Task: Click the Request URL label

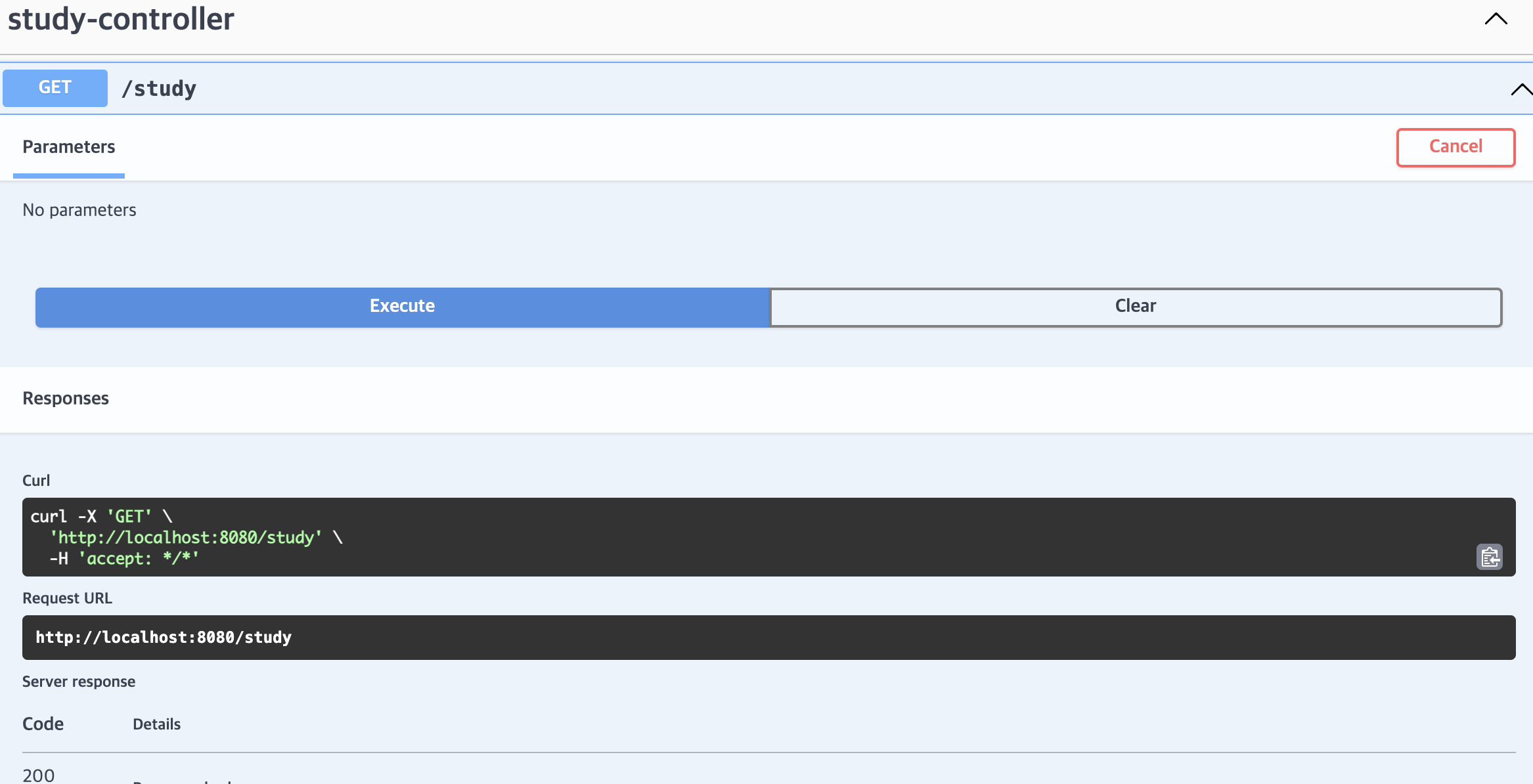Action: [x=67, y=598]
